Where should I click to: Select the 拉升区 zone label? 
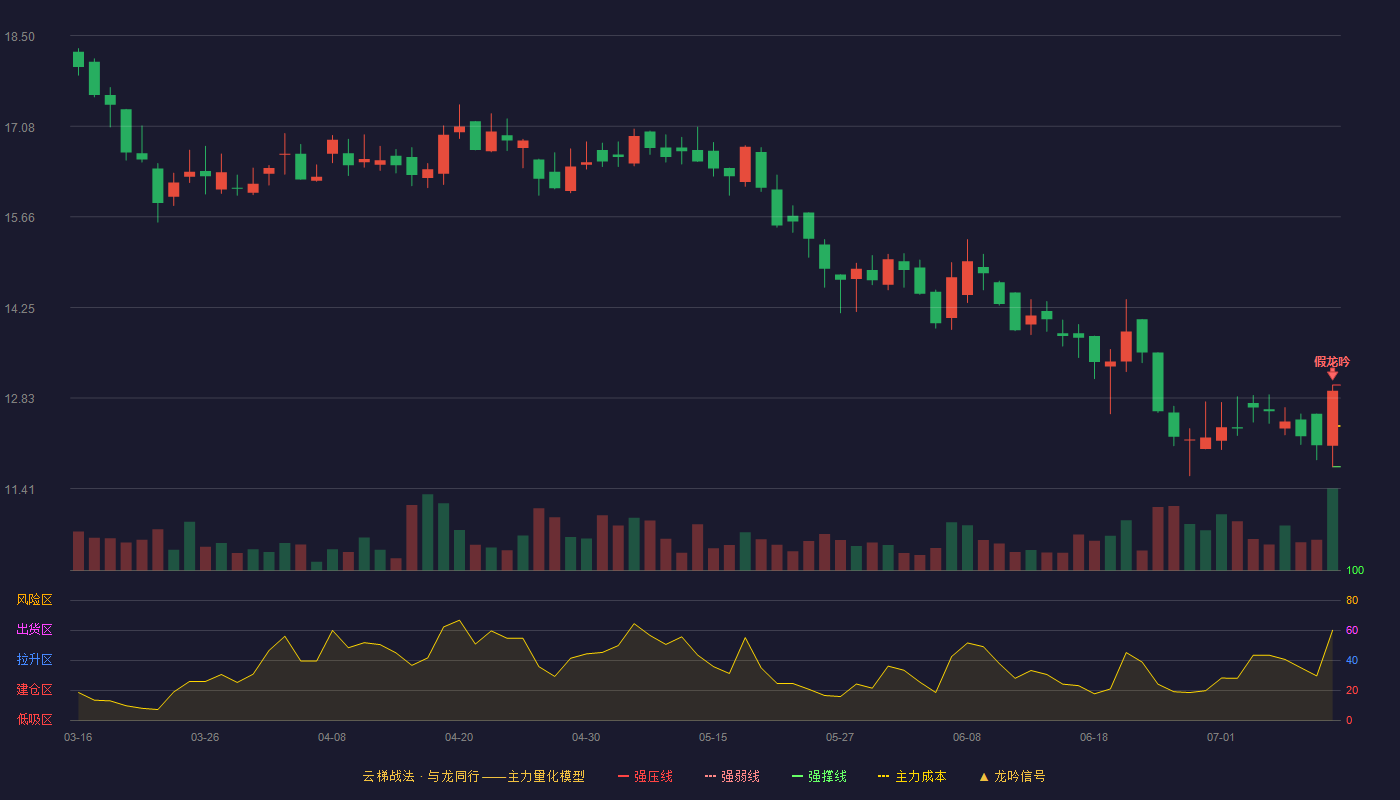click(34, 660)
